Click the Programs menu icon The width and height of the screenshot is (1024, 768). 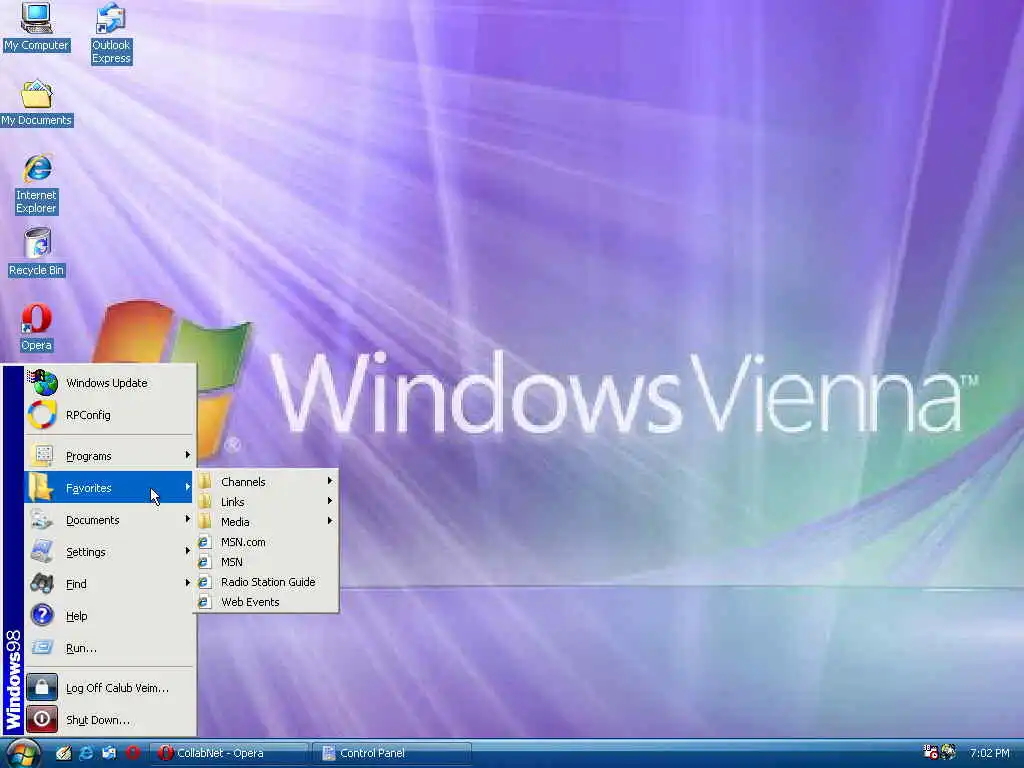click(x=43, y=455)
